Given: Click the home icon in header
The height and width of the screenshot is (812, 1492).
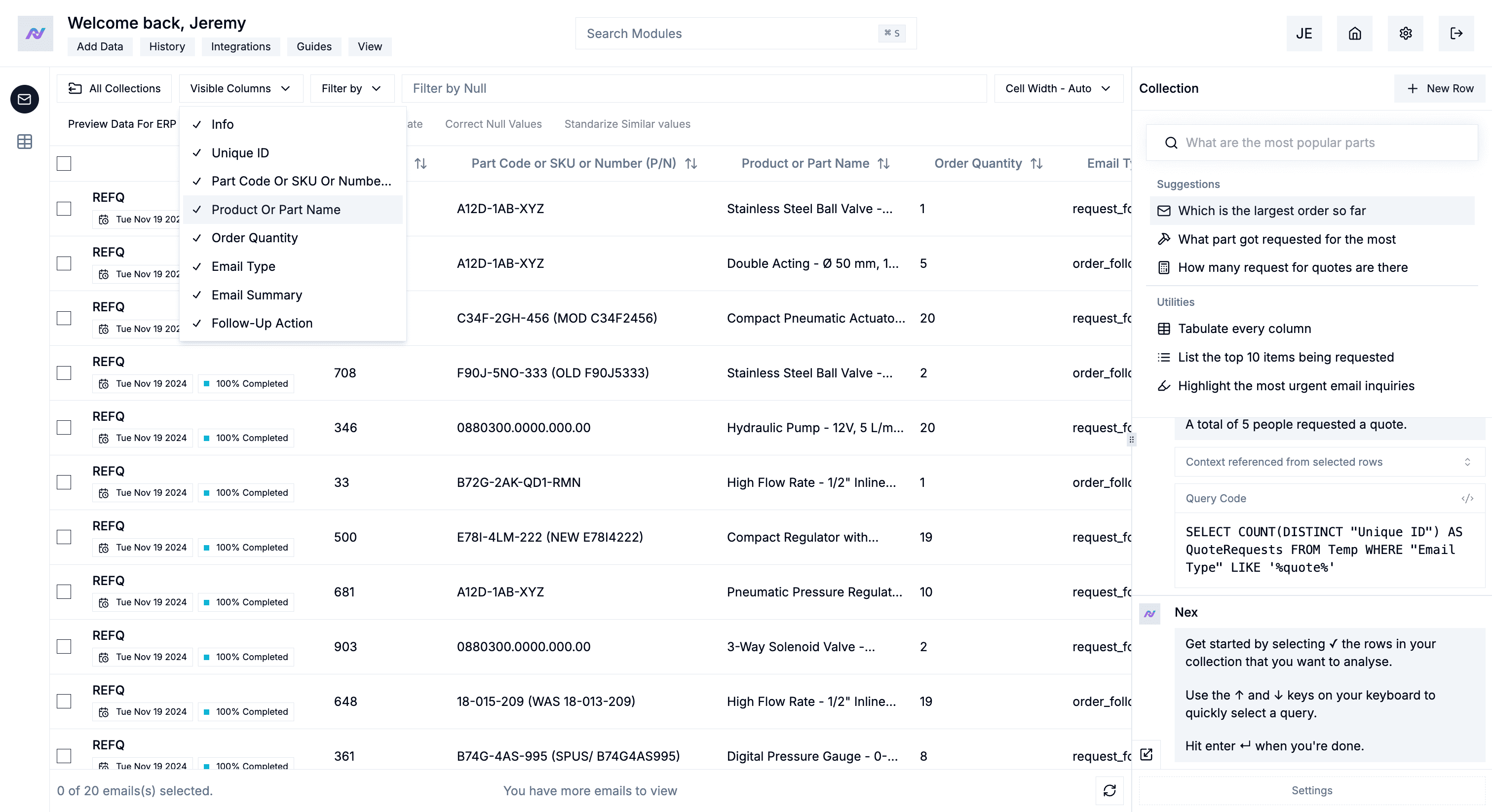Looking at the screenshot, I should tap(1354, 34).
